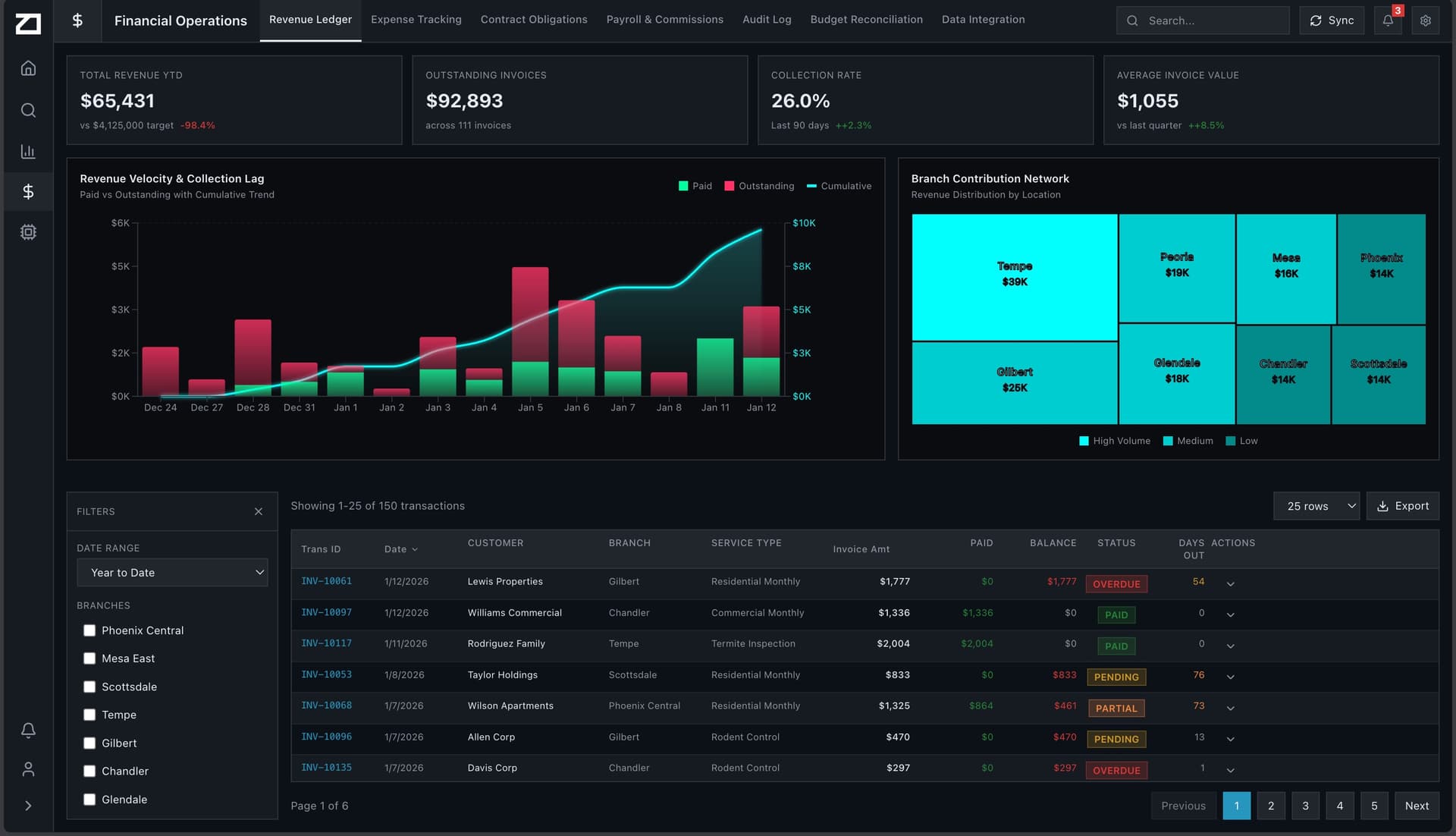Open the Analytics bar-chart icon in sidebar
The image size is (1456, 836).
28,151
